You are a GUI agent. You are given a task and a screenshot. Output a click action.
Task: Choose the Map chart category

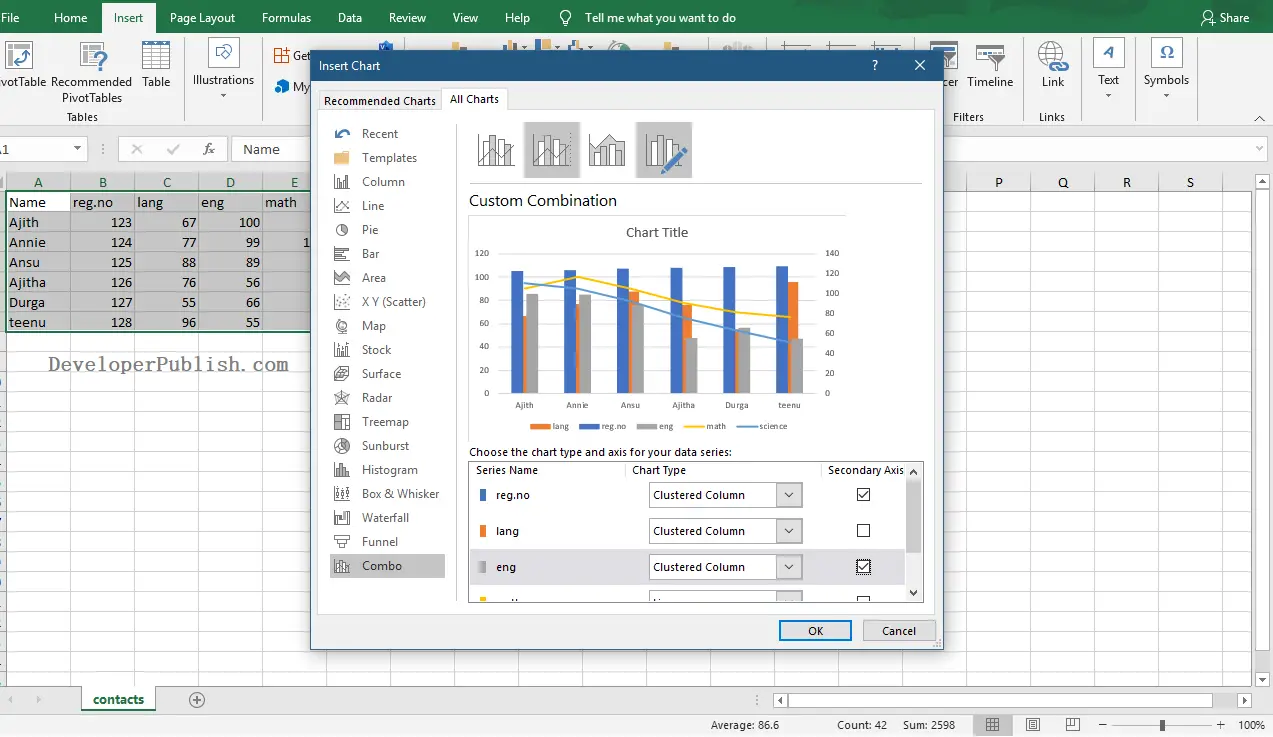pos(387,326)
